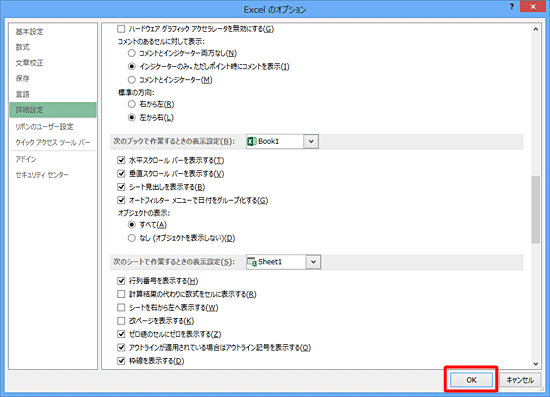Choose 左から右(L) direction
The image size is (550, 397).
tap(132, 117)
